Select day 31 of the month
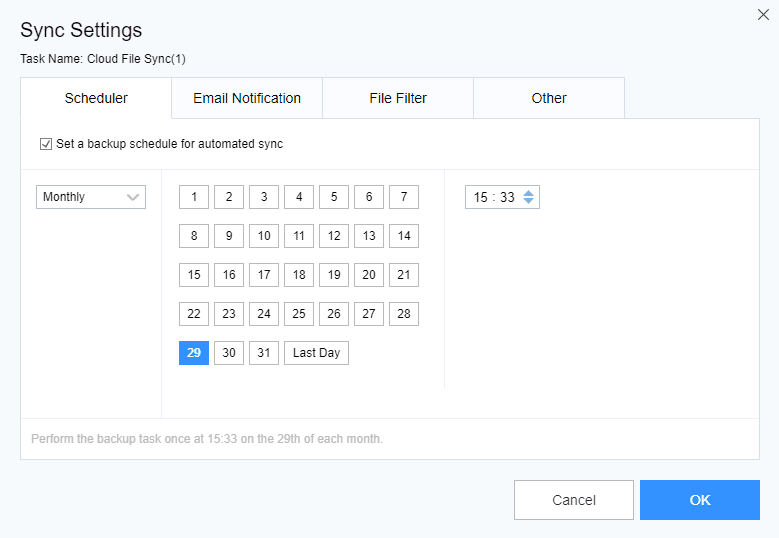Viewport: 779px width, 538px height. (x=264, y=353)
